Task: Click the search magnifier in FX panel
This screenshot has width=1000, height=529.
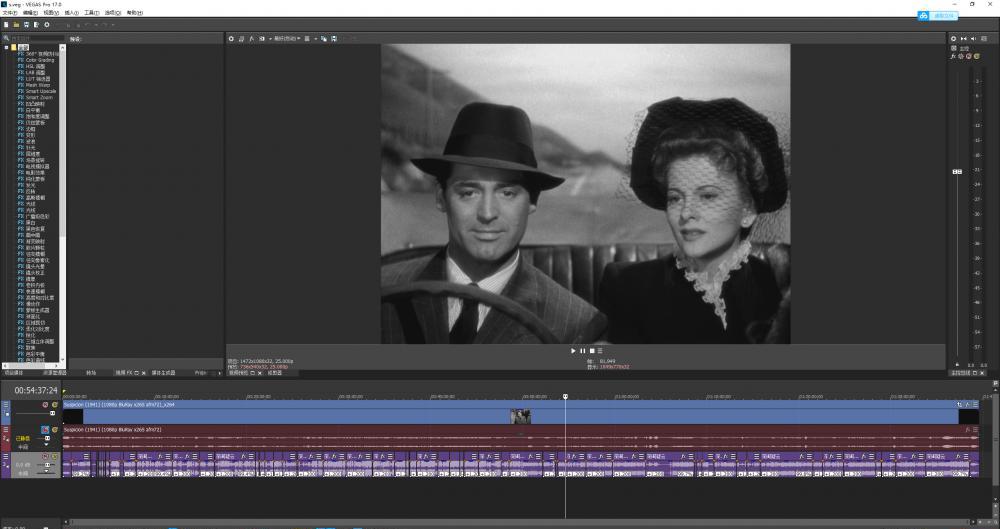Action: [x=6, y=38]
